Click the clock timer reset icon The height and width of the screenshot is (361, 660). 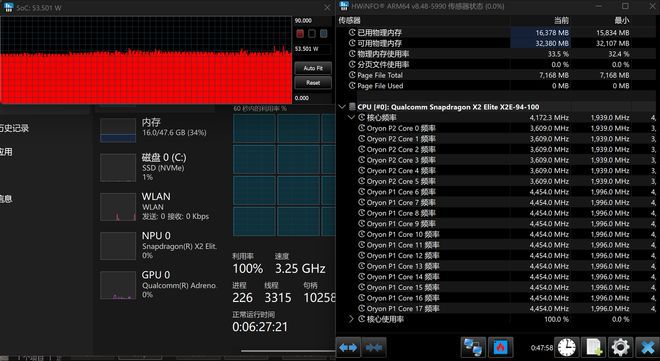(567, 348)
